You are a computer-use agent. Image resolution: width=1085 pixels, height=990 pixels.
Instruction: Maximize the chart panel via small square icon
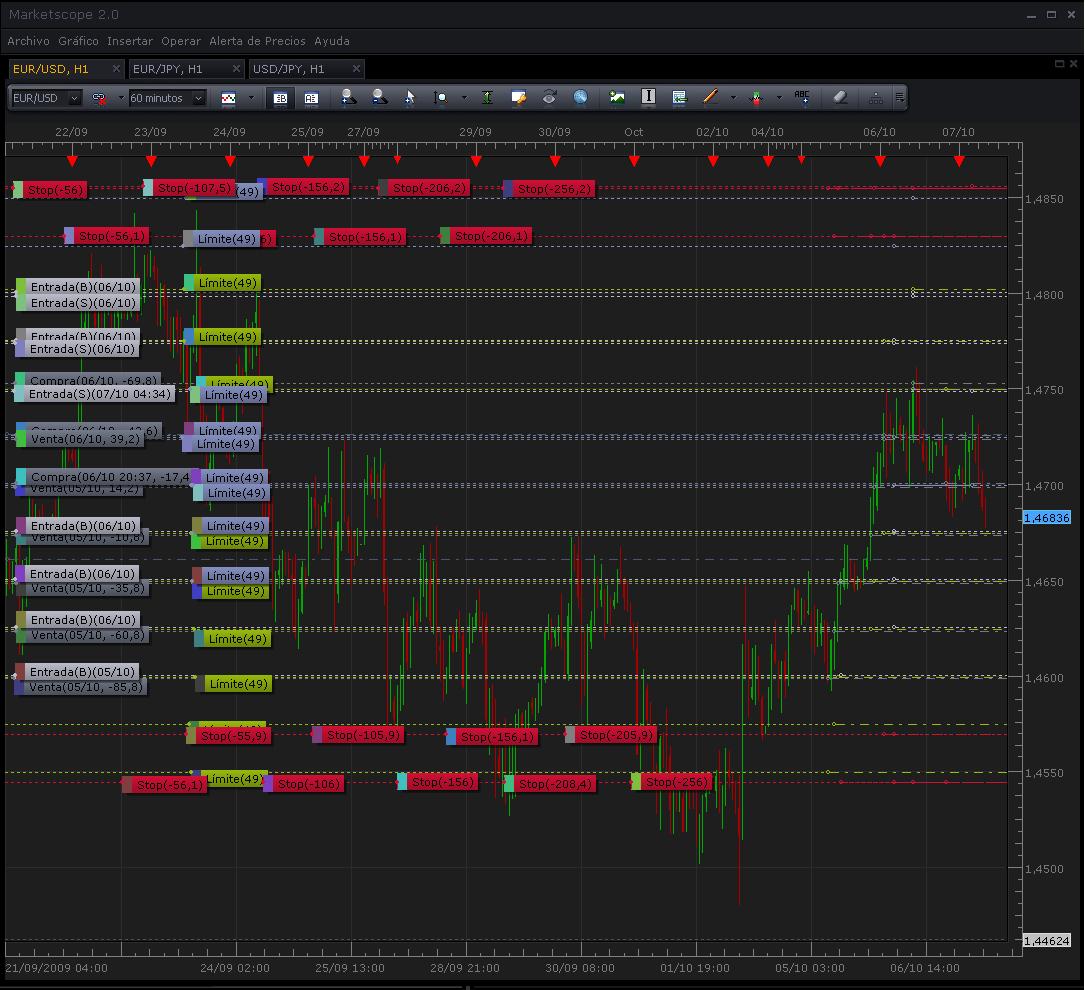(1059, 64)
